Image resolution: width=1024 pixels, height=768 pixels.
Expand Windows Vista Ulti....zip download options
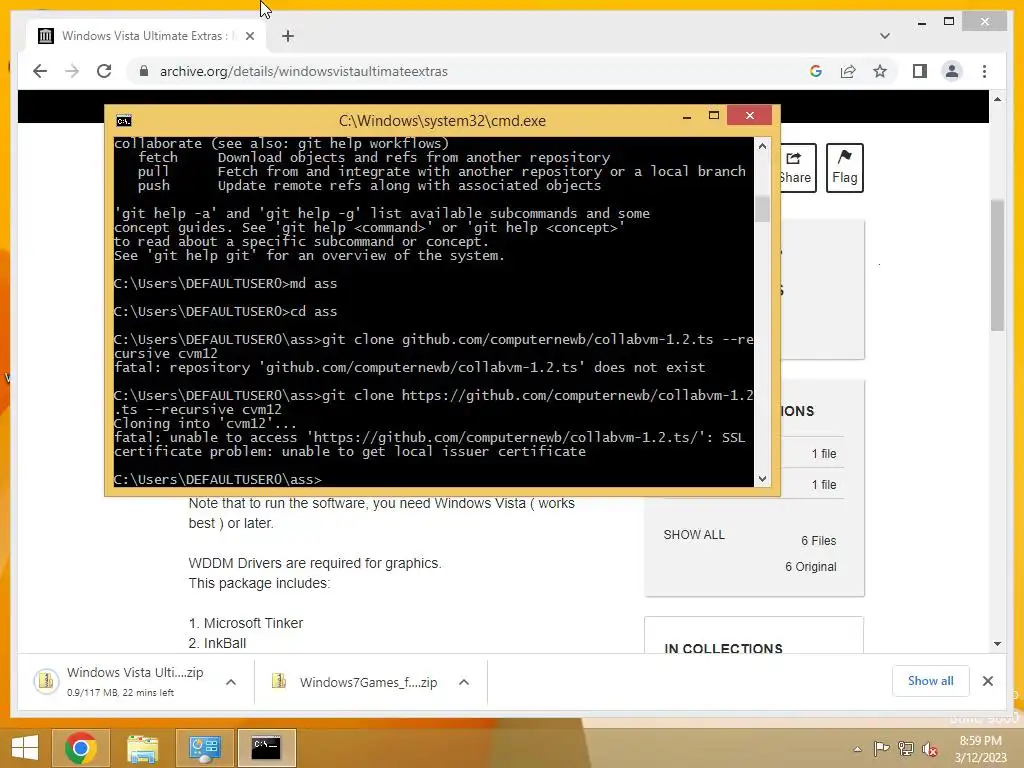coord(231,682)
